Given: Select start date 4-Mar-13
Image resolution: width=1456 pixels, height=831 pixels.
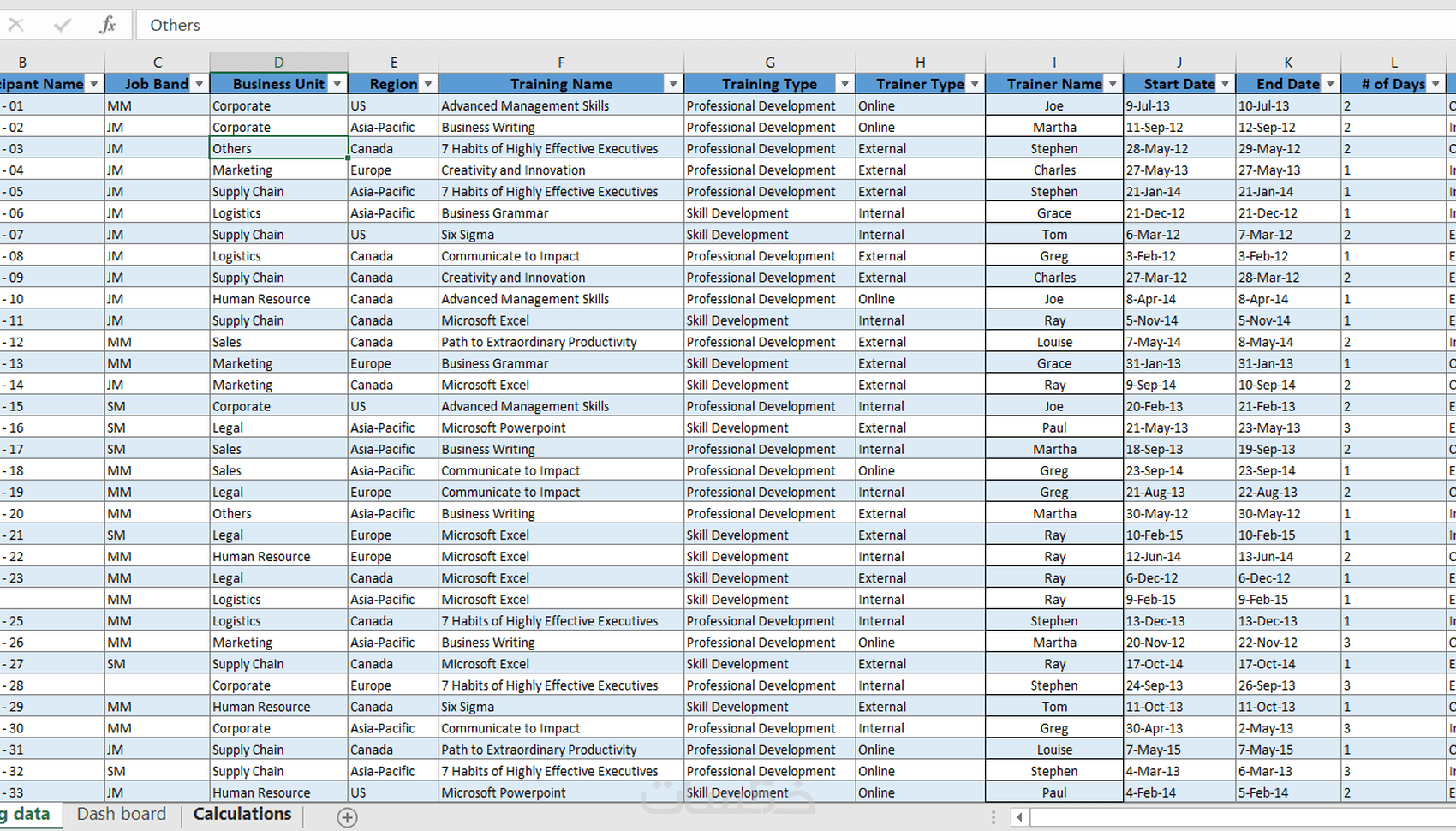Looking at the screenshot, I should [x=1179, y=771].
